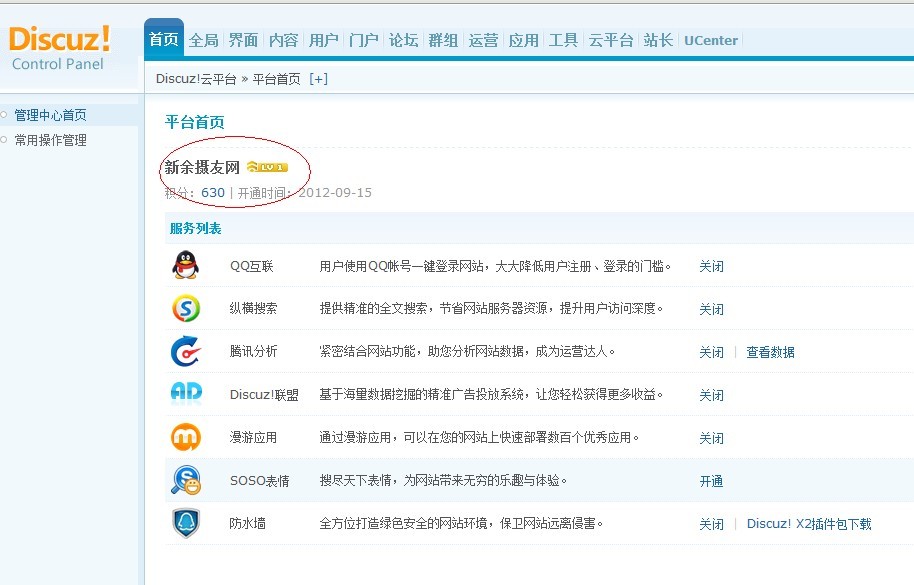Click the 纵横搜索 description text
Viewport: 914px width, 585px height.
tap(491, 308)
